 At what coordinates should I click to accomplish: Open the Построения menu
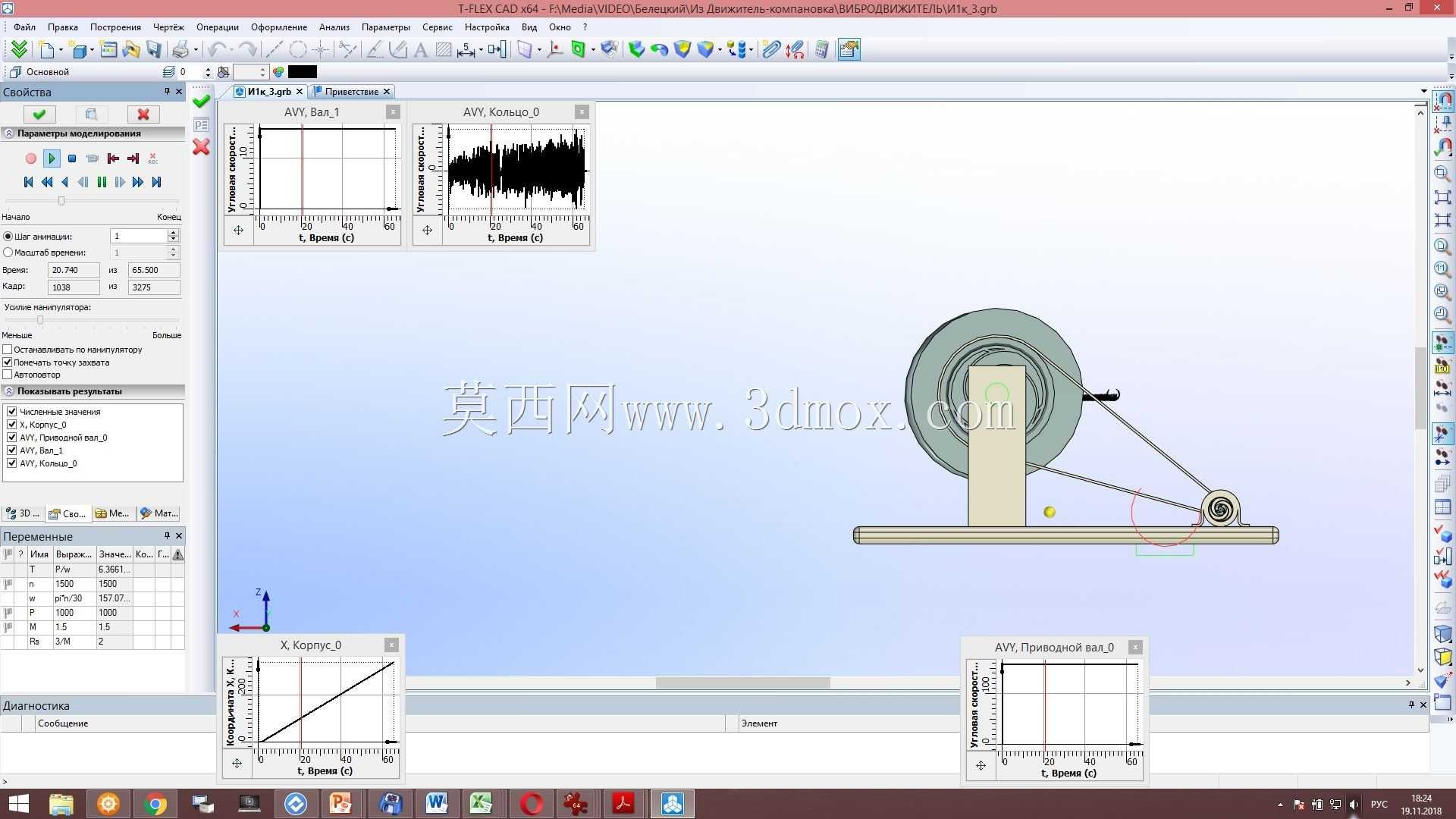pos(115,27)
